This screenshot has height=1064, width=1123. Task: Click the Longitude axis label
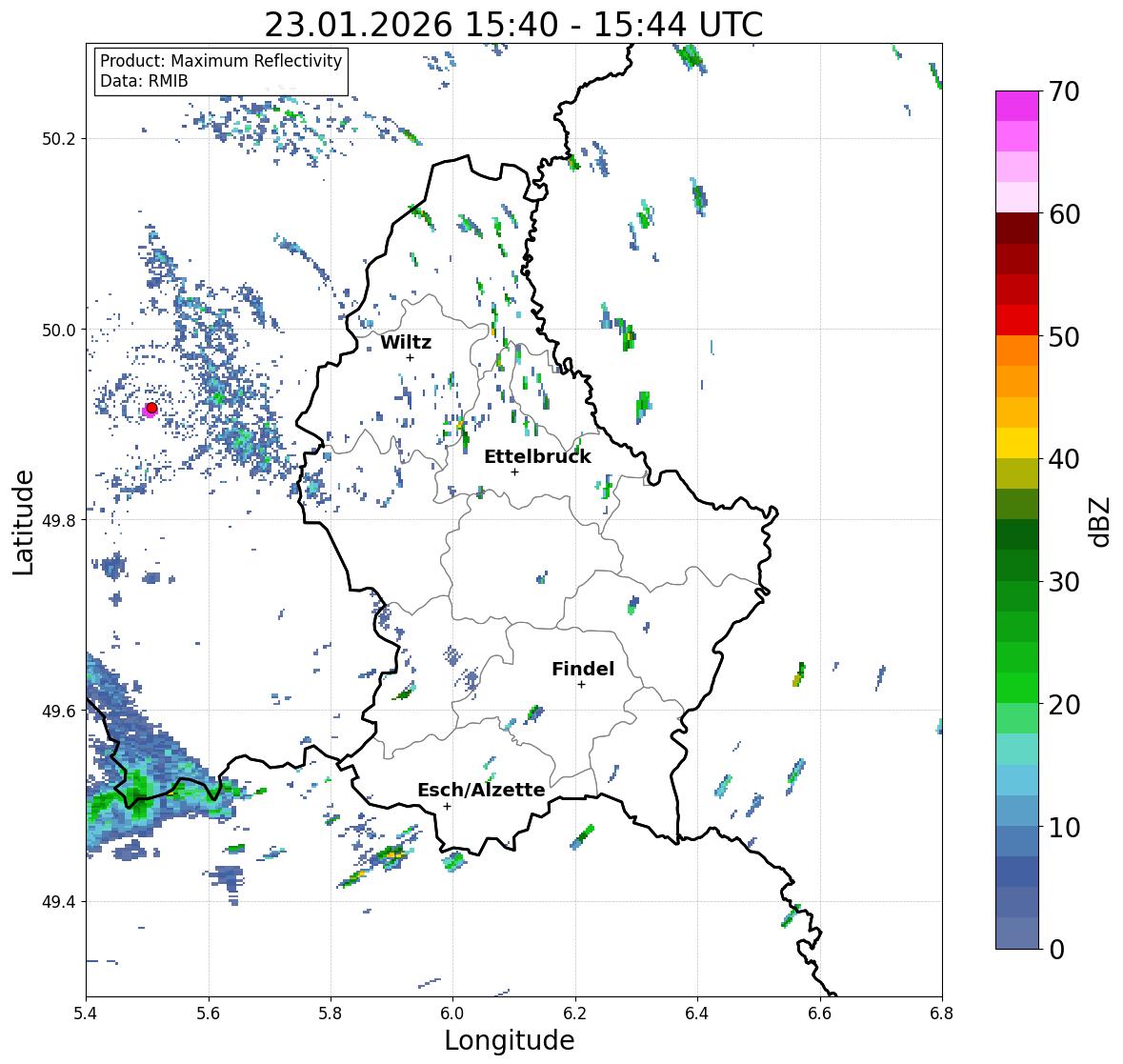click(x=510, y=1040)
